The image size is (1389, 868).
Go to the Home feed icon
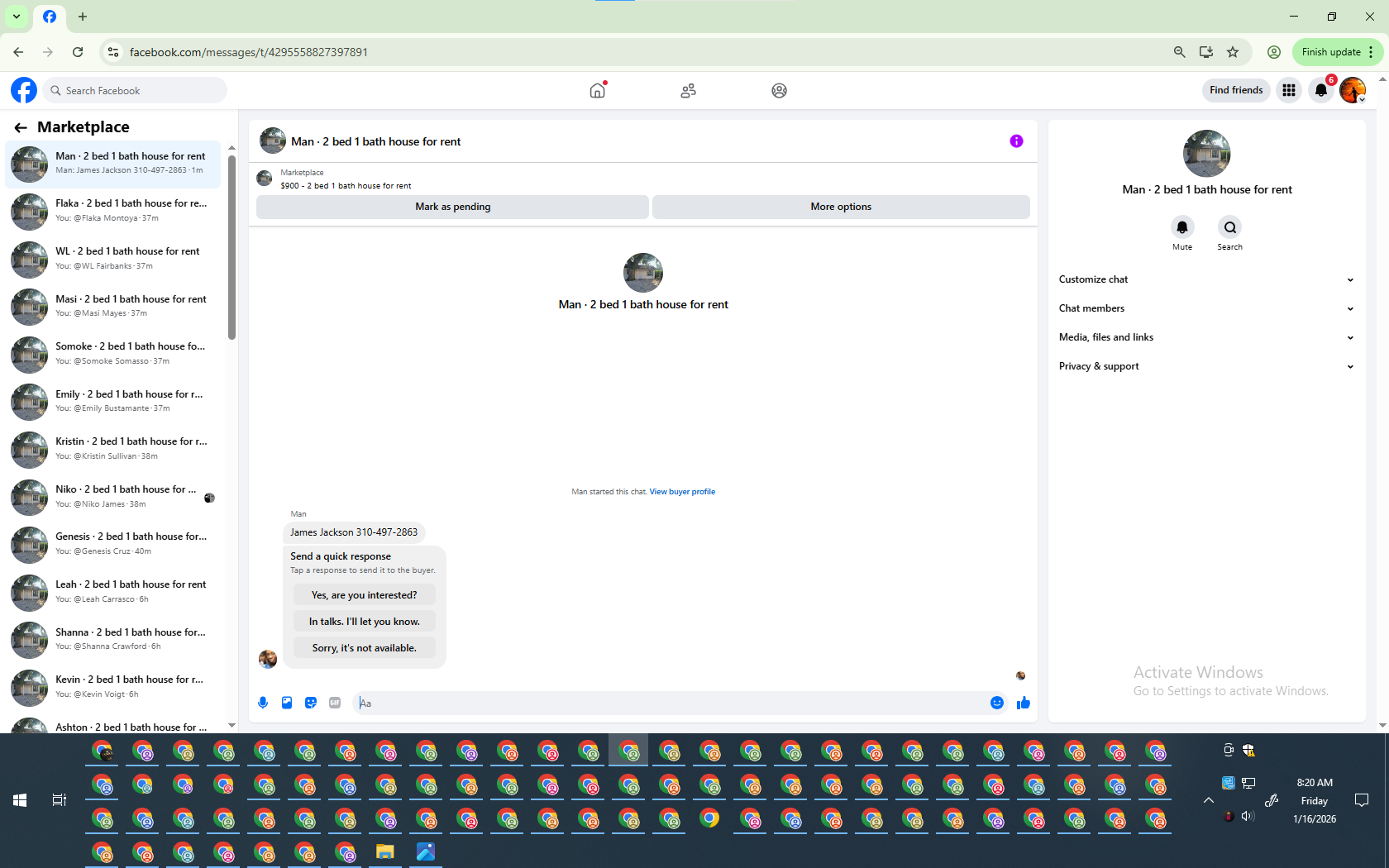598,90
